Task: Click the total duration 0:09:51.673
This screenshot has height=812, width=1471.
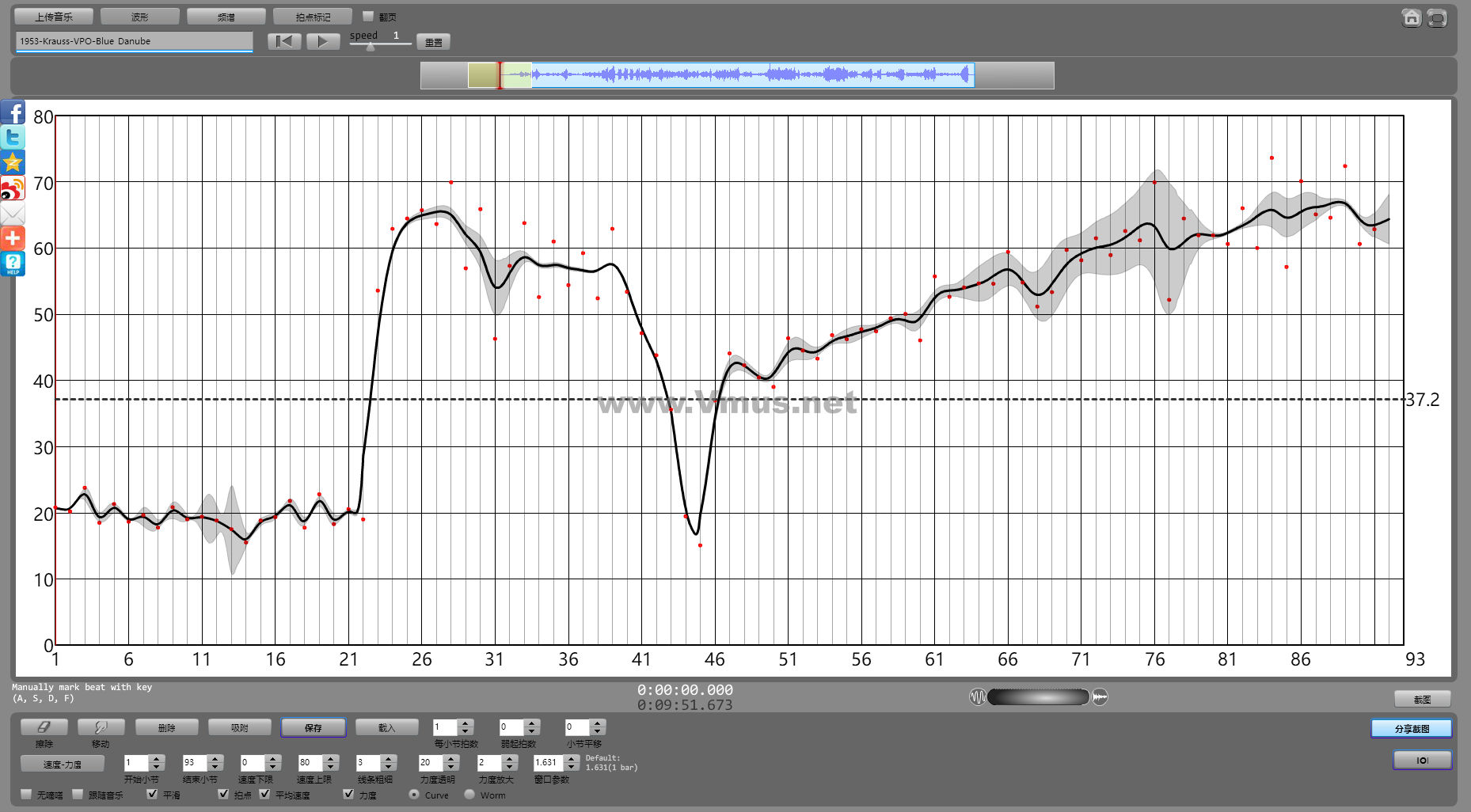Action: click(x=685, y=704)
